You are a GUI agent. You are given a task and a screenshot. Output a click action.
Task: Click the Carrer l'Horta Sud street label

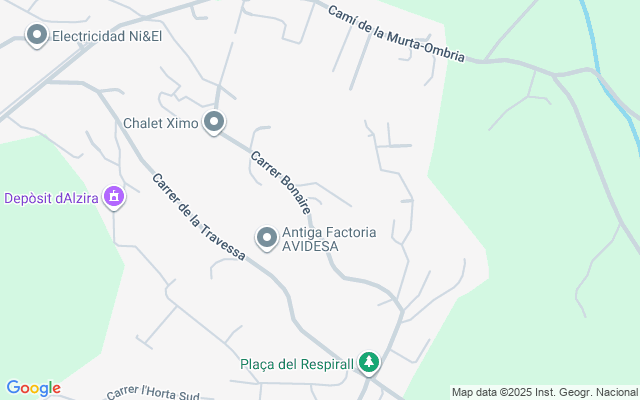(153, 392)
